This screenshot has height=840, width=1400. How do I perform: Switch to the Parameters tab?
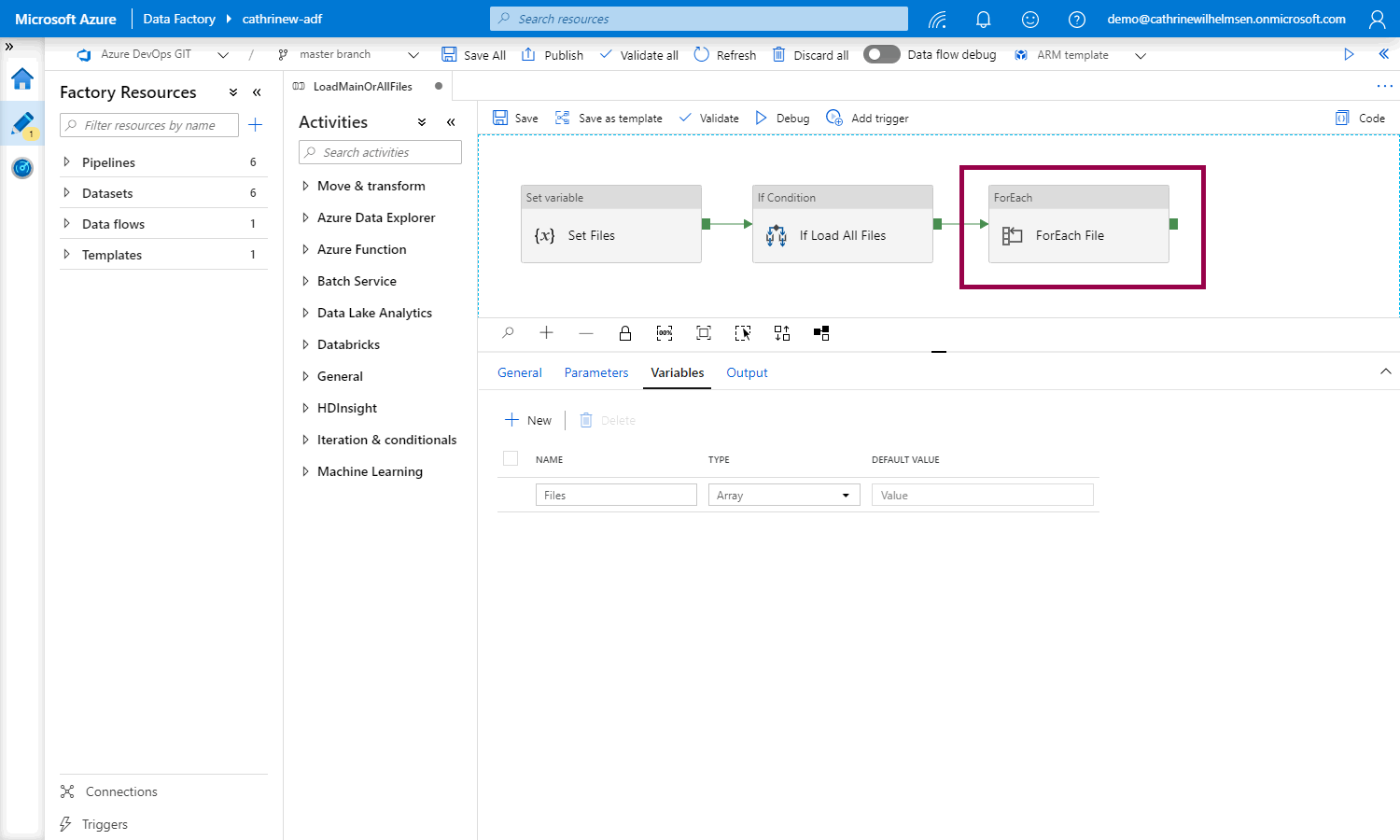pyautogui.click(x=595, y=372)
